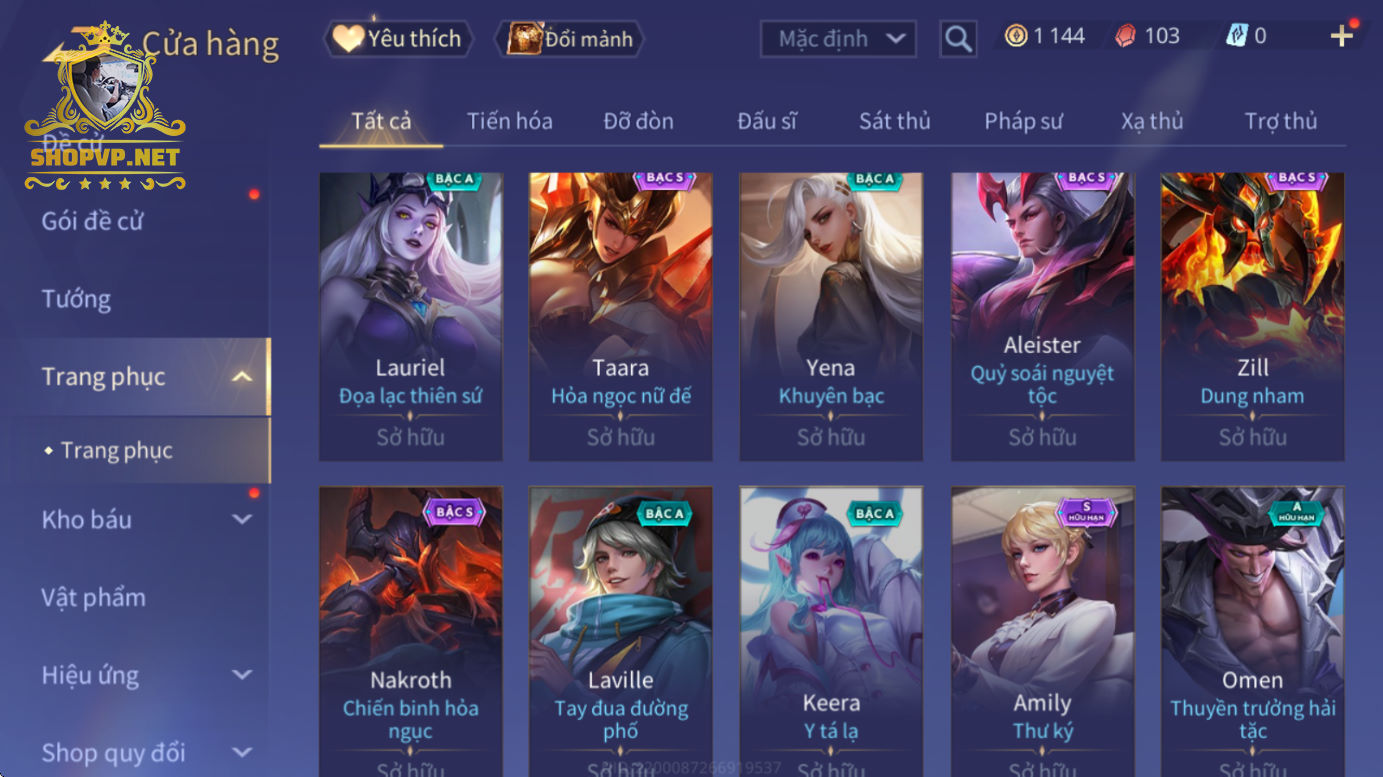The image size is (1383, 777).
Task: Select the Pháp sư tab
Action: coord(1023,121)
